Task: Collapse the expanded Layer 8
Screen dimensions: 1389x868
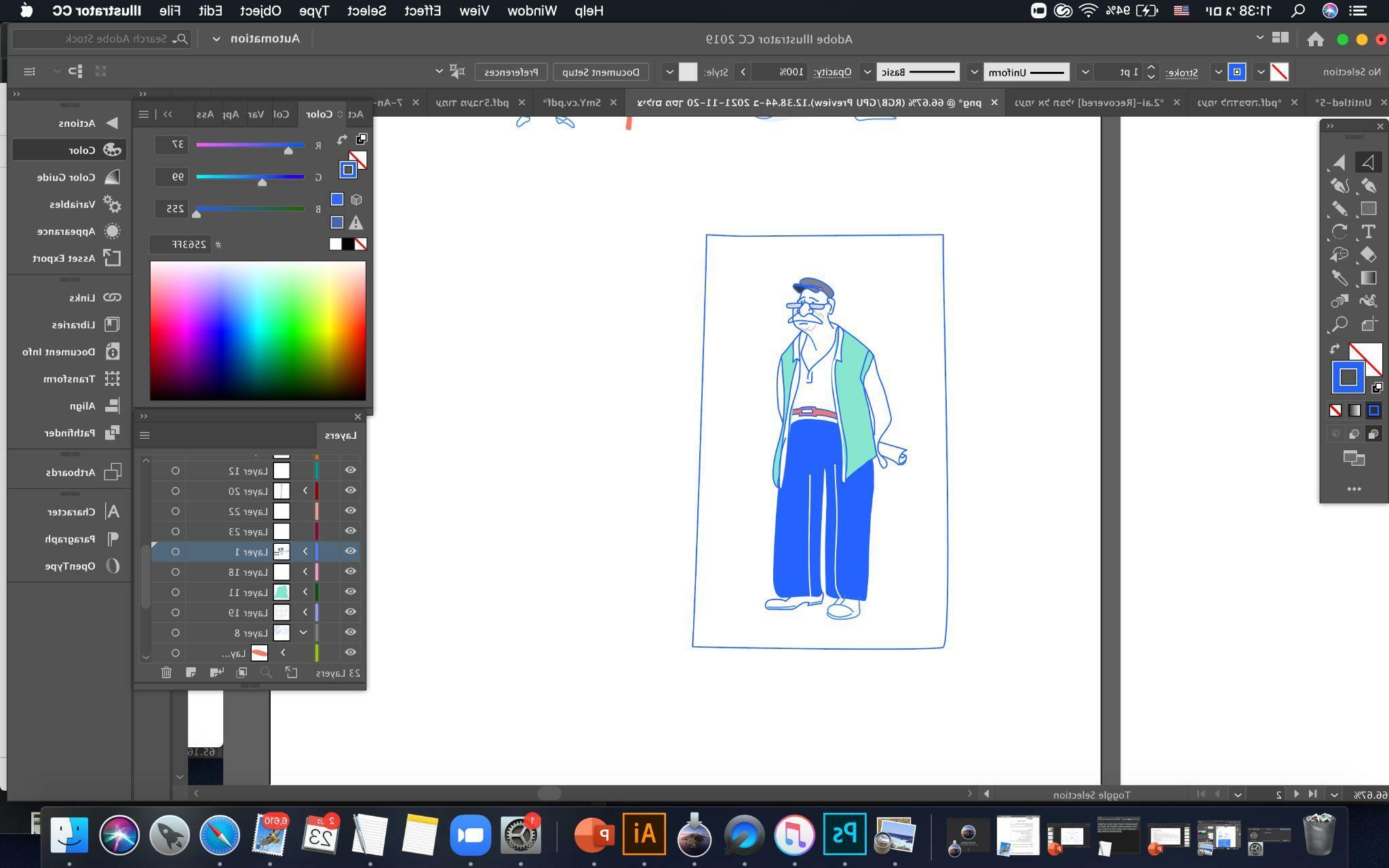Action: pyautogui.click(x=303, y=633)
